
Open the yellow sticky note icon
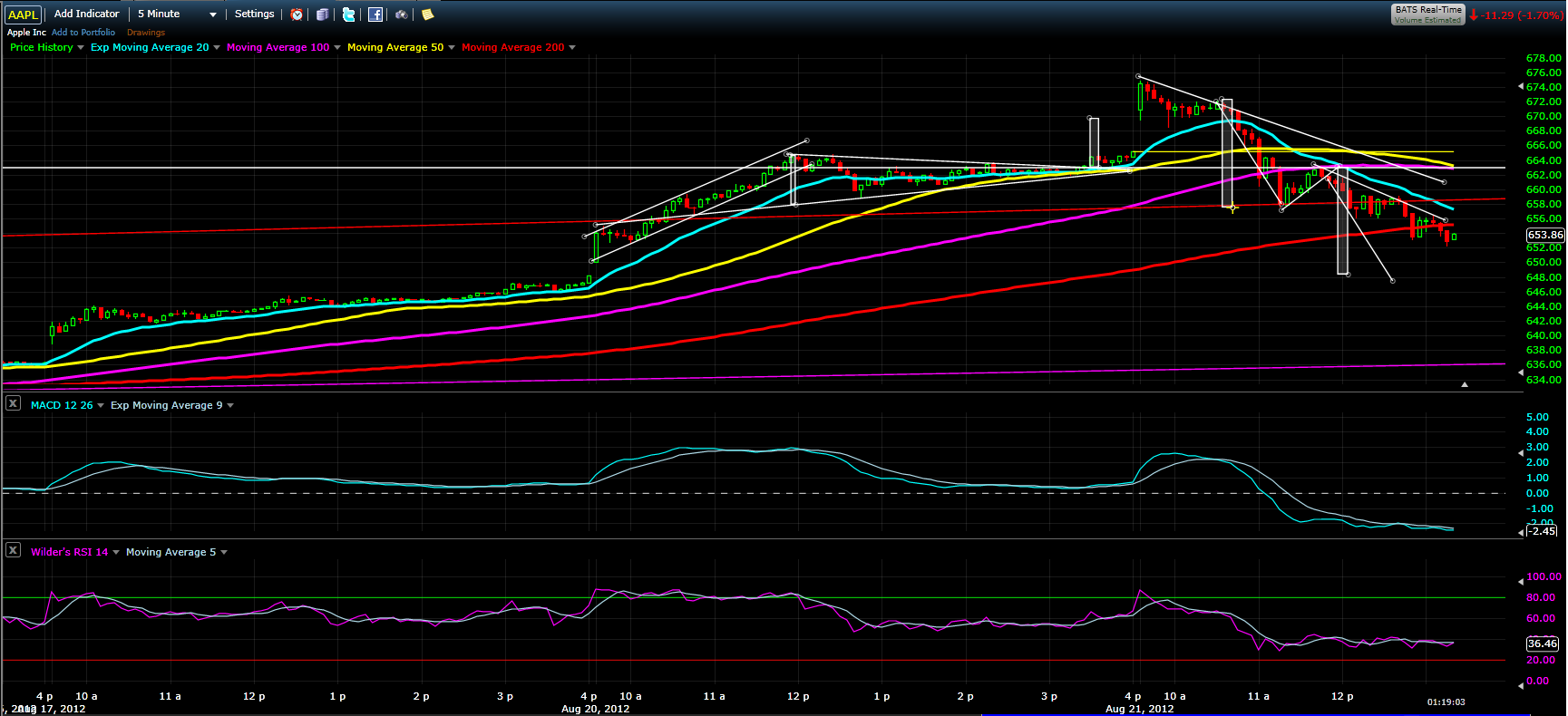pos(427,15)
